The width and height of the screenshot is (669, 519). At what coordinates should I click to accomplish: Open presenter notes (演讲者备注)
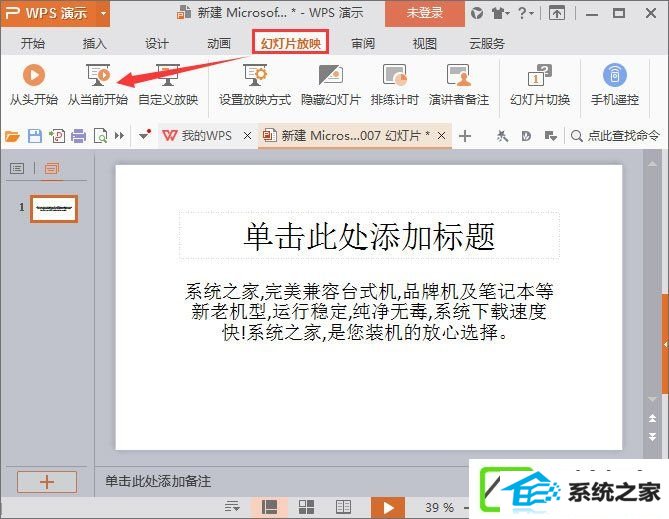tap(459, 85)
